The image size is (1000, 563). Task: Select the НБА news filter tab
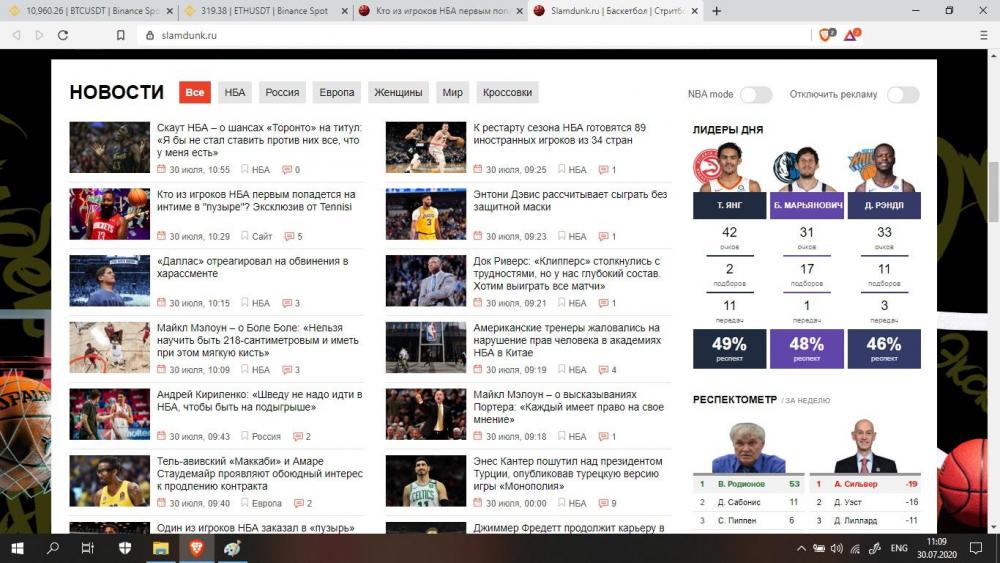click(235, 93)
